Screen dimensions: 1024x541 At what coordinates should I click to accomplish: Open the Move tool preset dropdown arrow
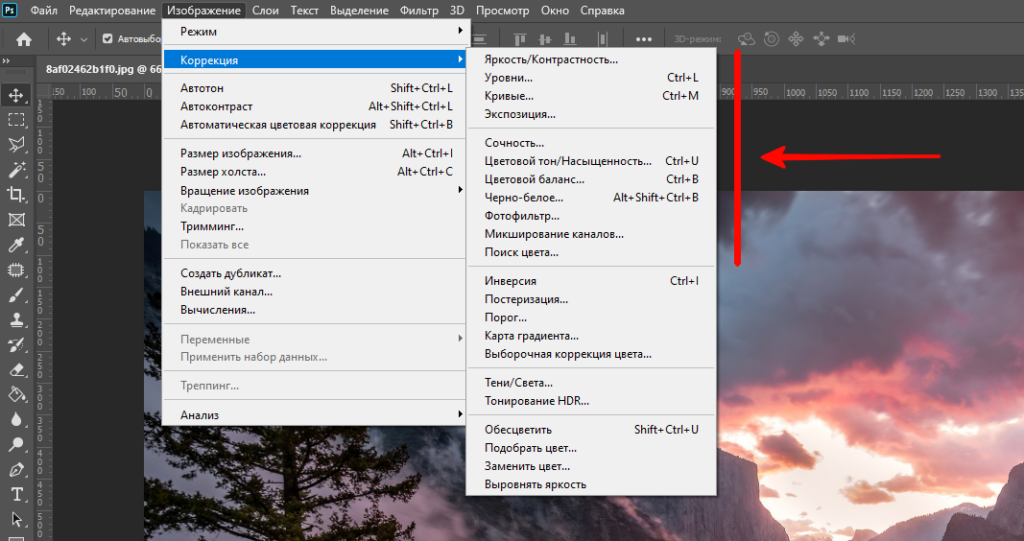84,39
